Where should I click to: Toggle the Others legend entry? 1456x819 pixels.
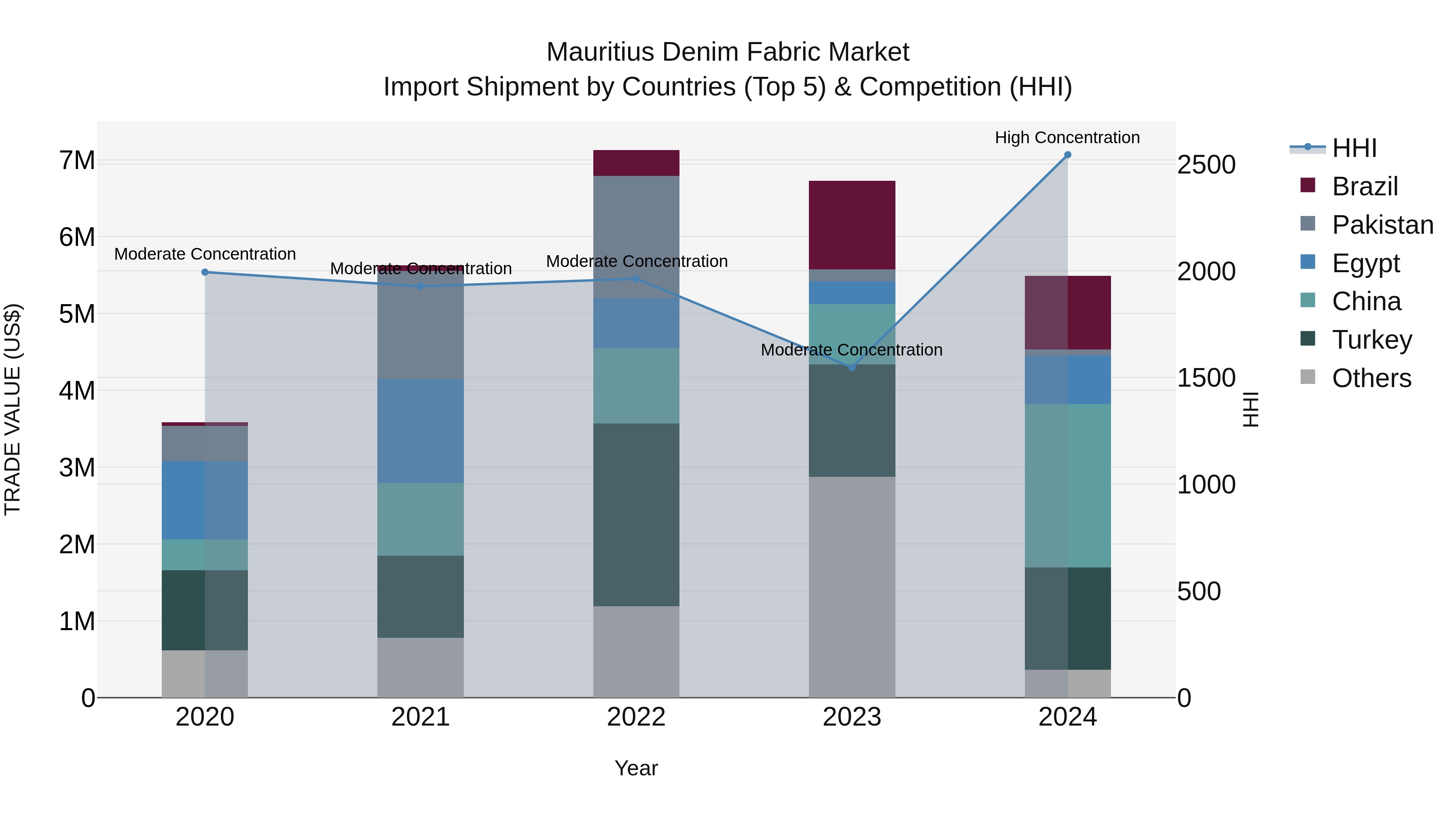click(1355, 378)
